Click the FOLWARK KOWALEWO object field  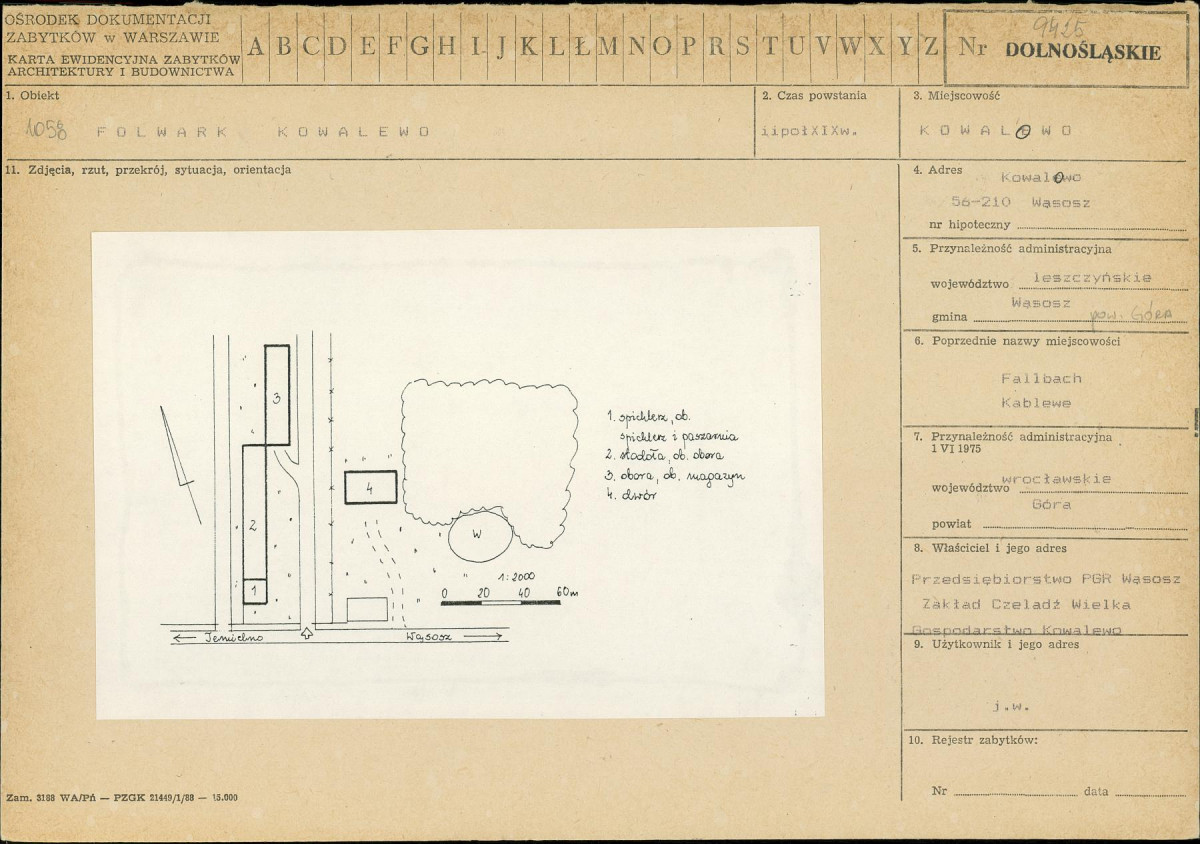(x=263, y=131)
